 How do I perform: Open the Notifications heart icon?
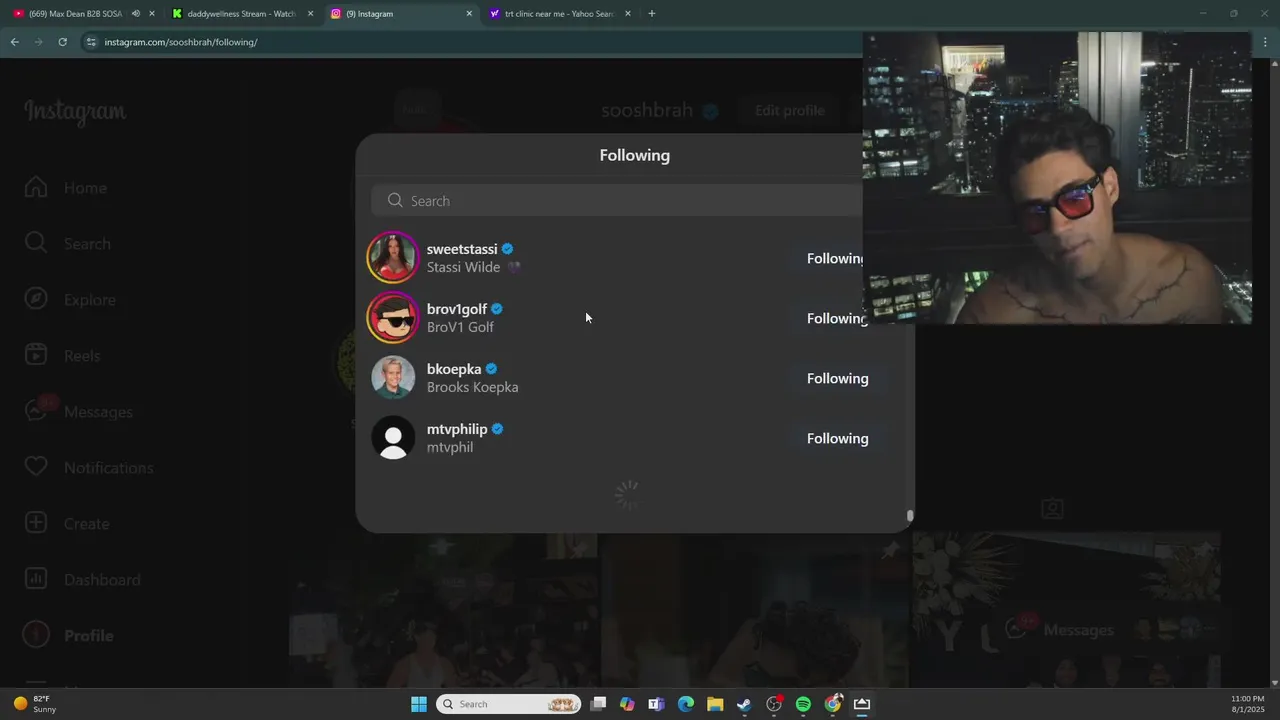36,468
